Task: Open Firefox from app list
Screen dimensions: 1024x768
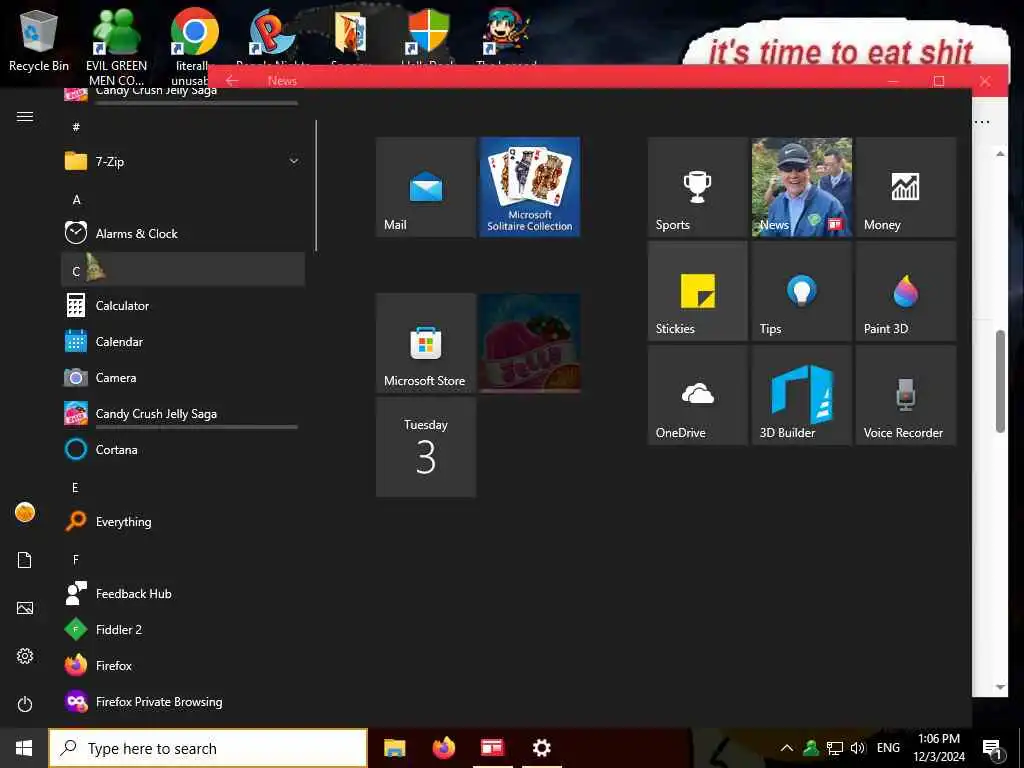Action: [183, 665]
